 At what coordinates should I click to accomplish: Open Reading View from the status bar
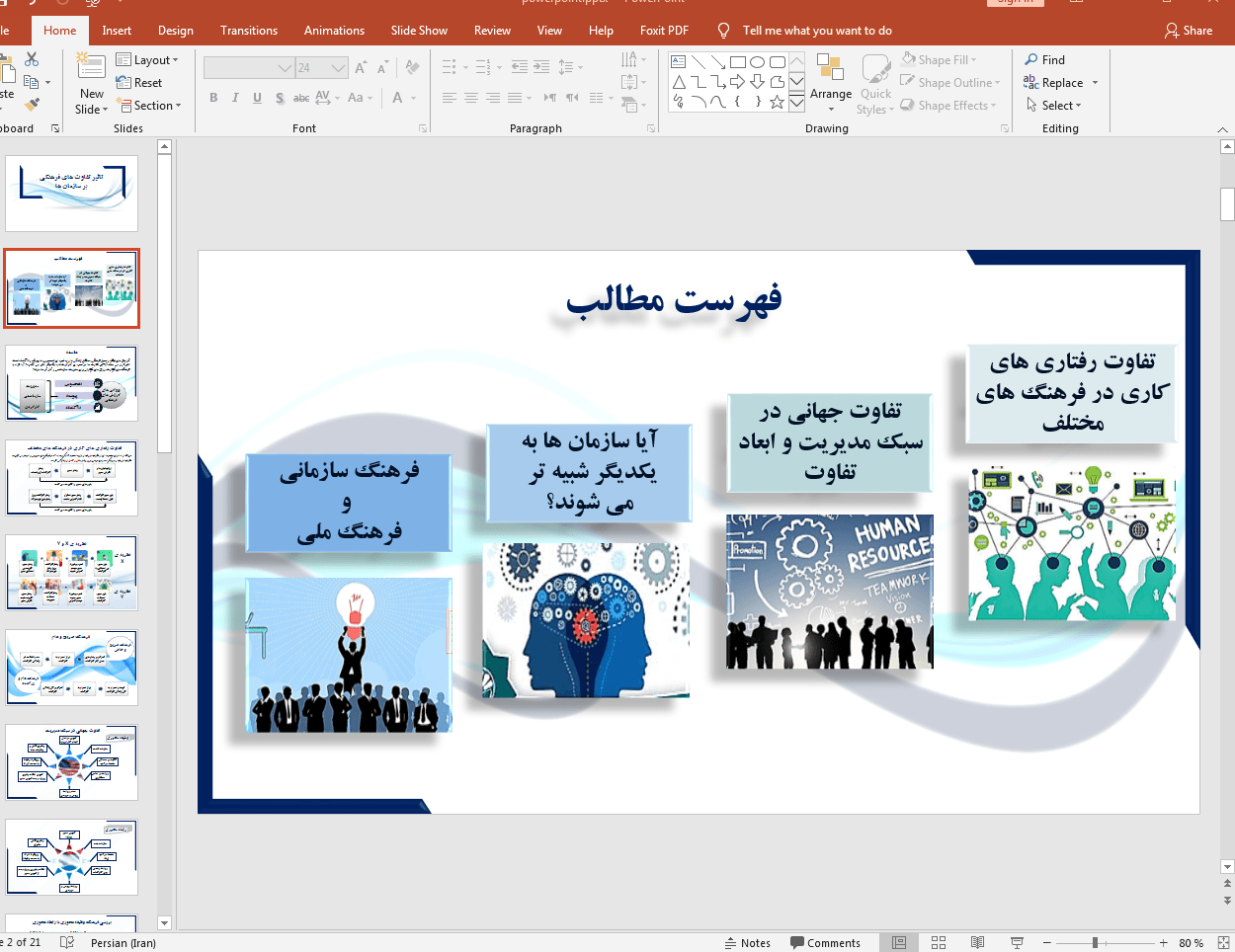click(x=977, y=942)
